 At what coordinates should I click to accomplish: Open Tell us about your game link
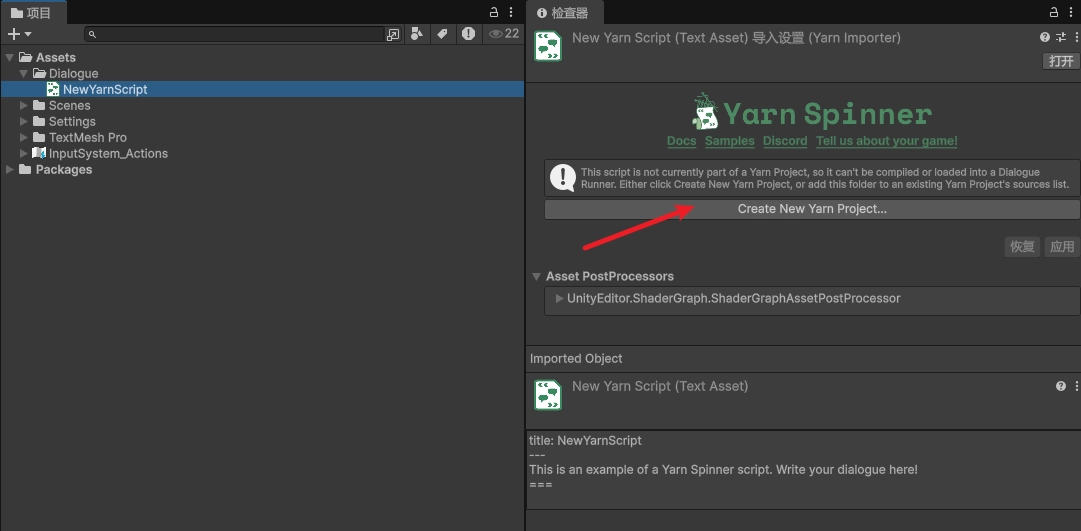point(887,141)
